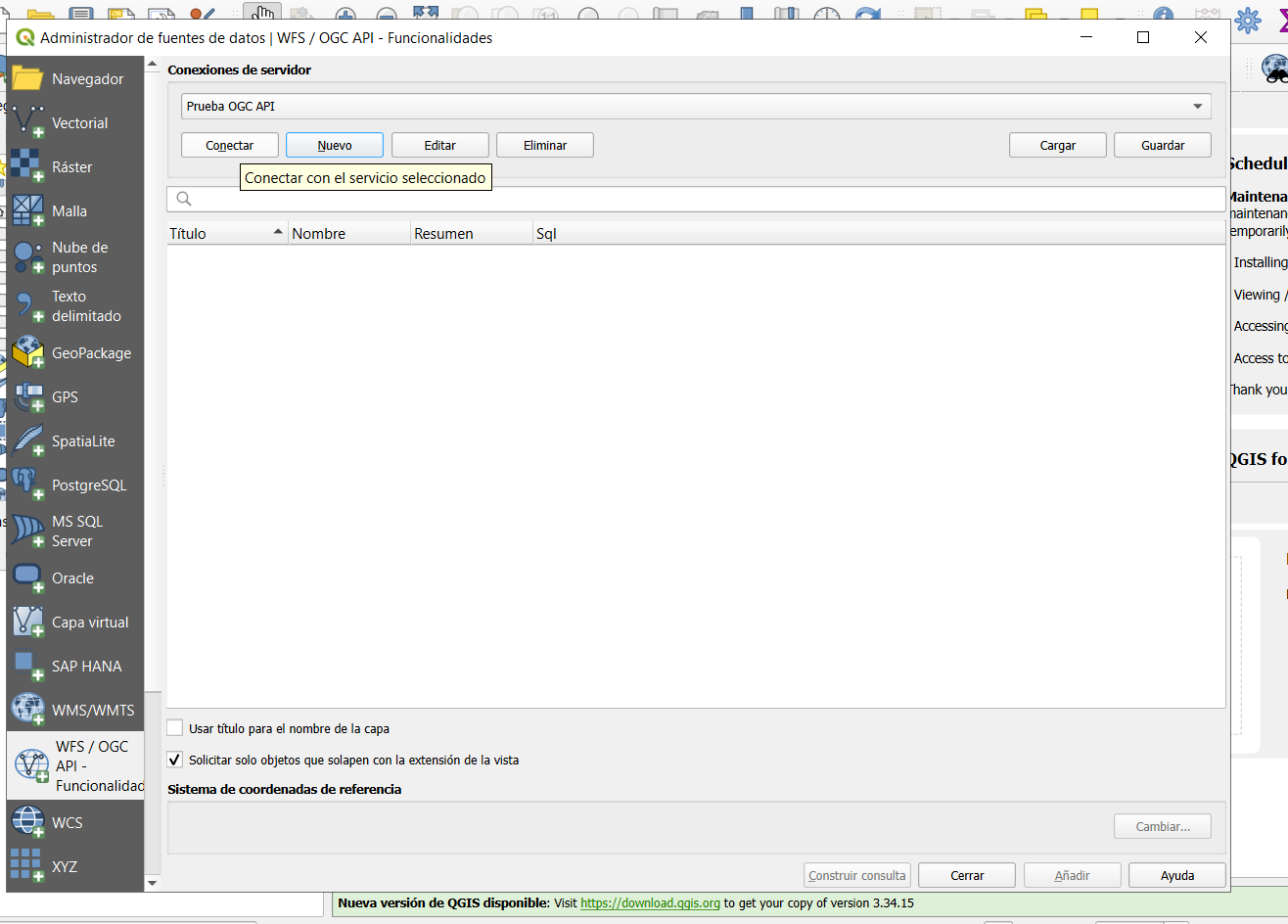
Task: Click the gear settings icon in QGIS toolbar
Action: click(1248, 20)
